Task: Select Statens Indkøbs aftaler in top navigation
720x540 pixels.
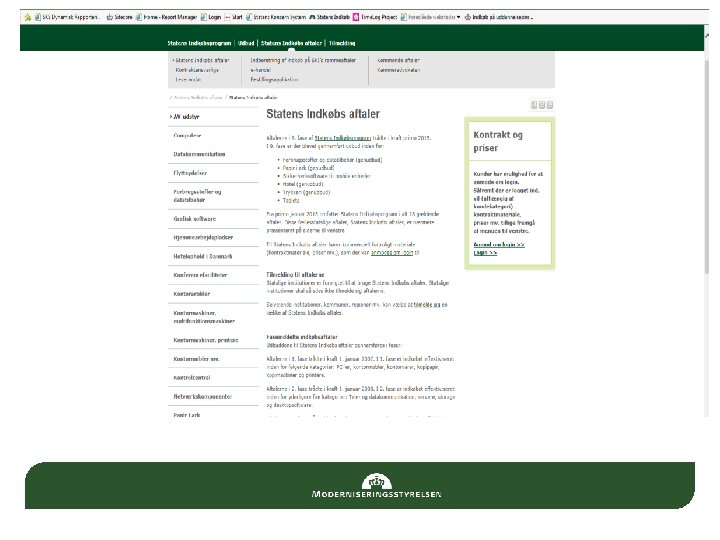Action: coord(291,43)
